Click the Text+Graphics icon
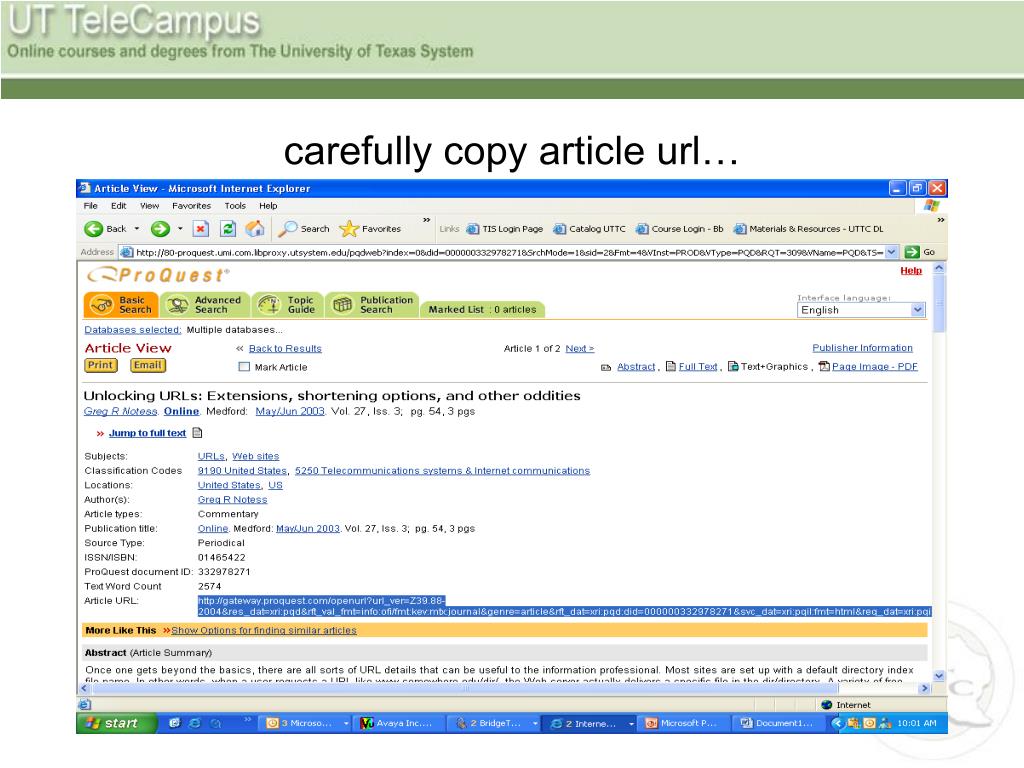Screen dimensions: 1024x768 [x=733, y=366]
